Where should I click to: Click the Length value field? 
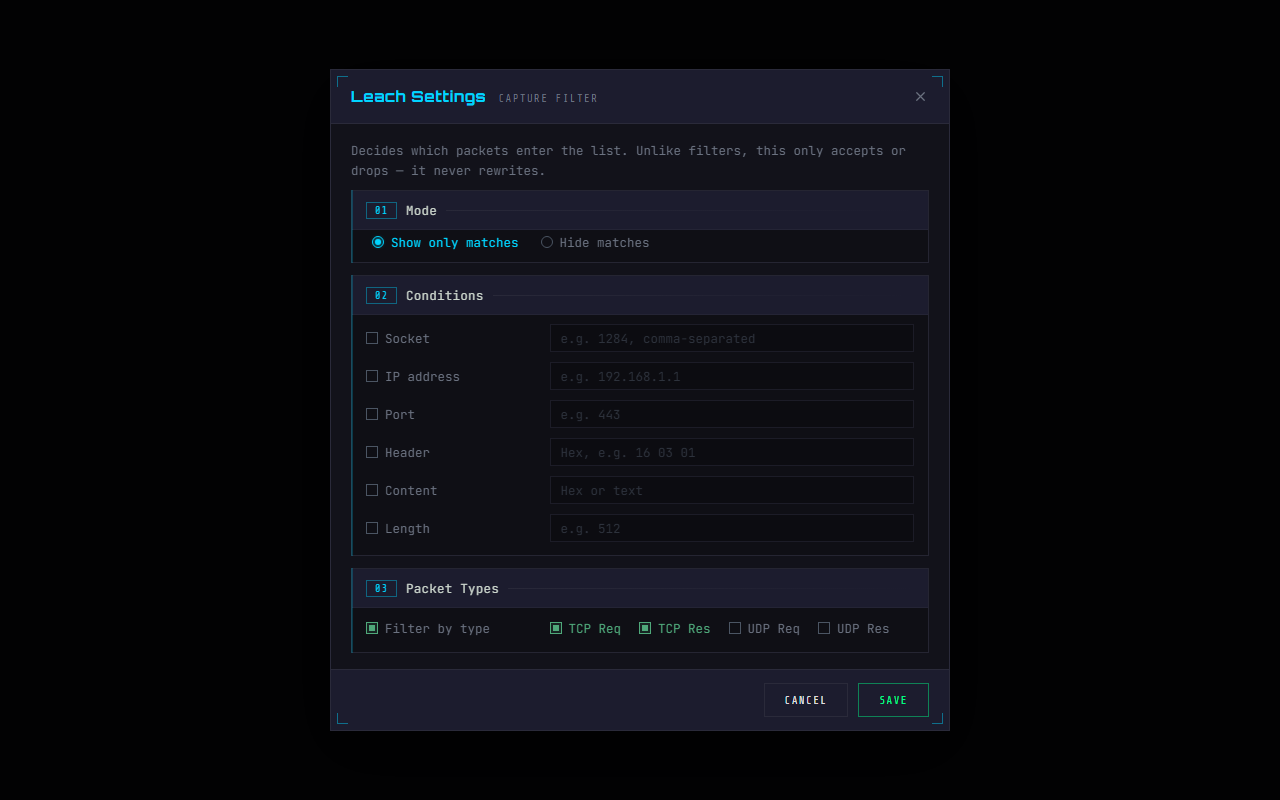click(x=732, y=528)
